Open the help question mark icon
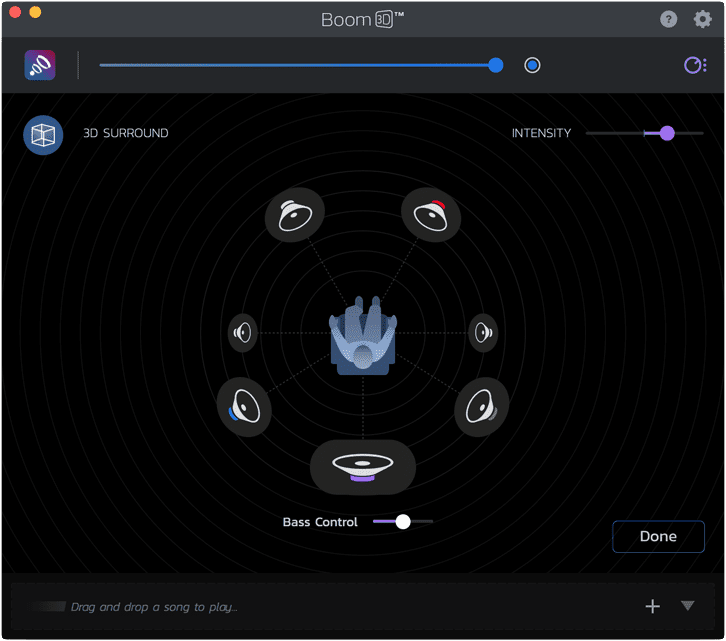 click(668, 19)
